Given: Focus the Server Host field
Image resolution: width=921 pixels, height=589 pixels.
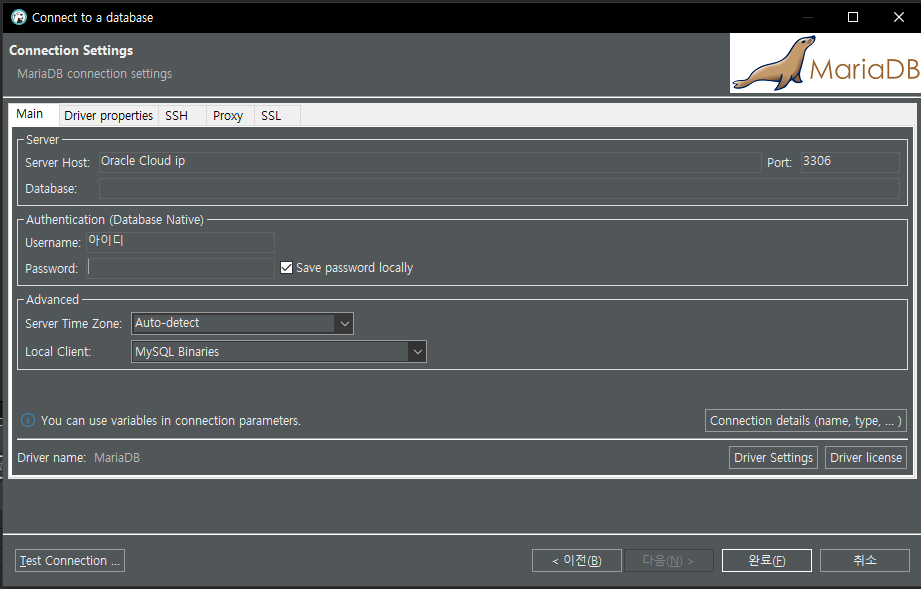Looking at the screenshot, I should click(430, 162).
